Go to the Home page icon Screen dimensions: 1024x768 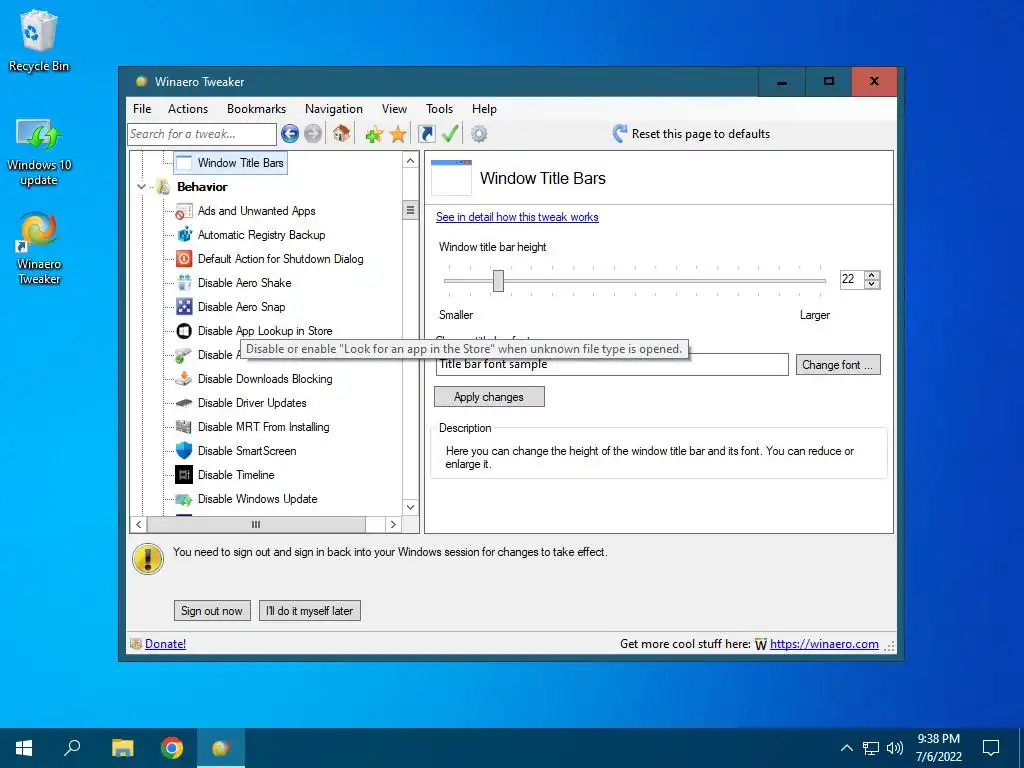[x=342, y=134]
